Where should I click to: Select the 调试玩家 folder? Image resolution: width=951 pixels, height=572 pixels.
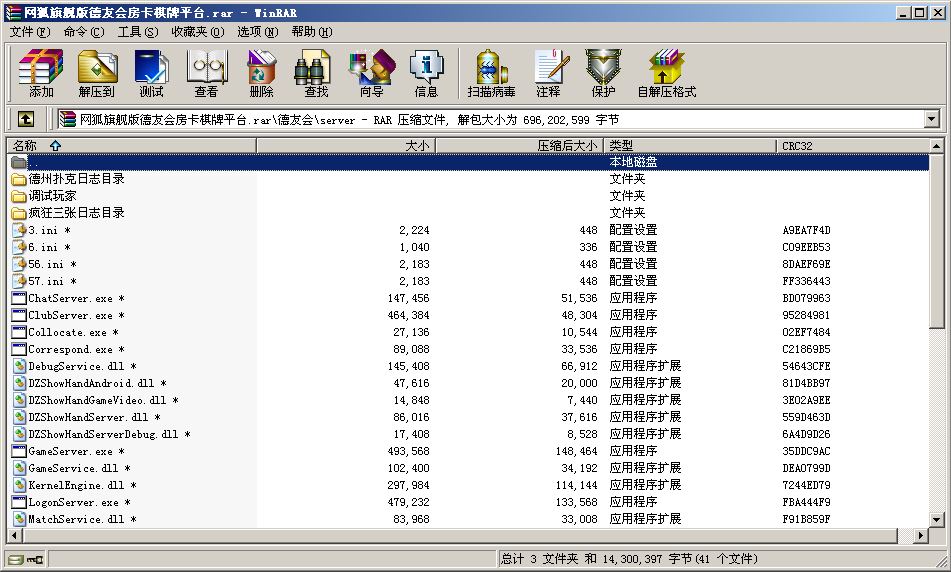pyautogui.click(x=52, y=196)
